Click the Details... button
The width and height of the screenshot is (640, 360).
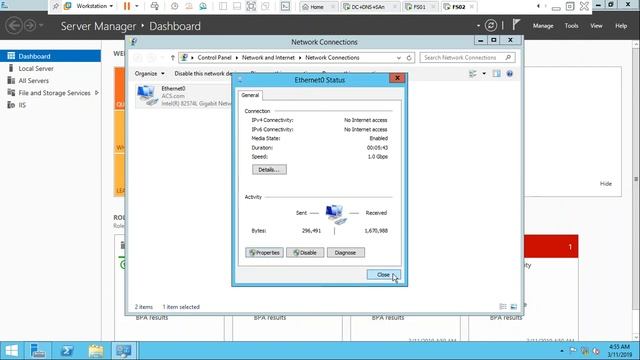269,169
